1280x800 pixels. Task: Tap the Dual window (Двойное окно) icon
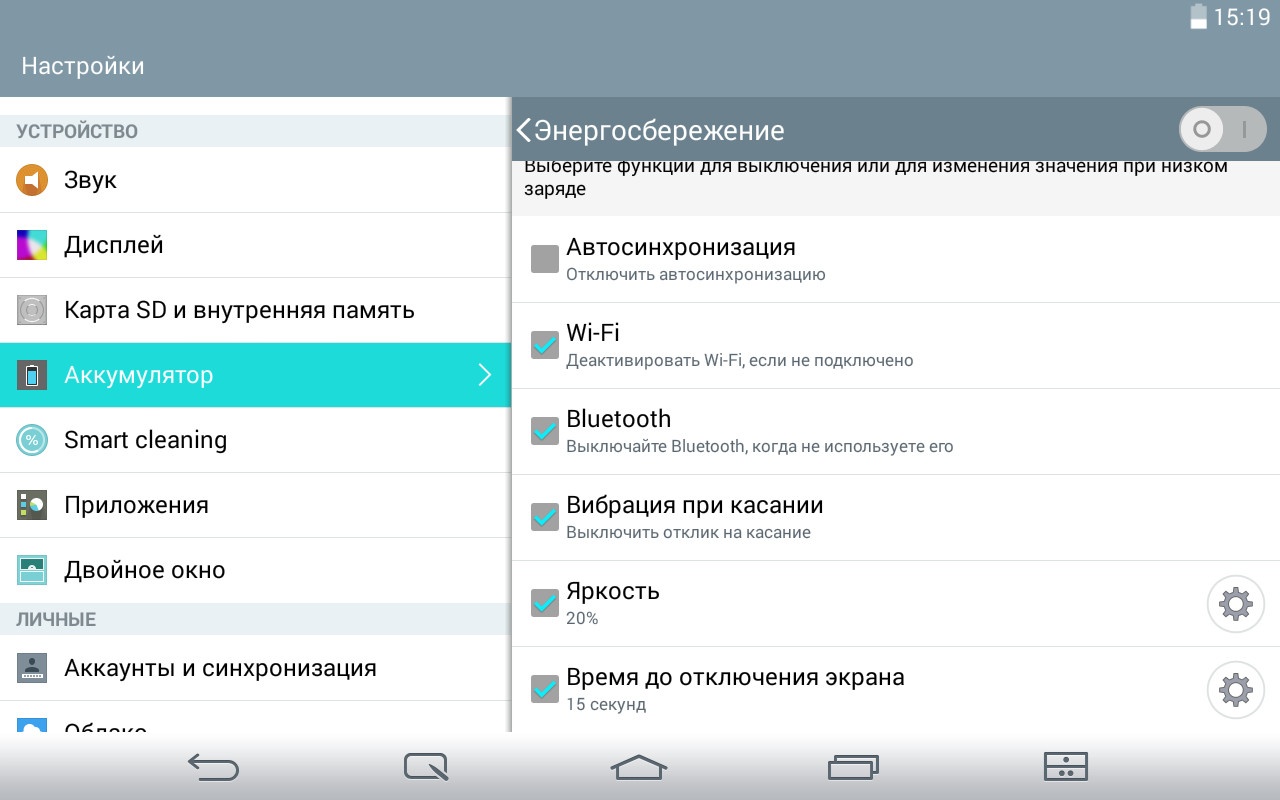point(32,570)
